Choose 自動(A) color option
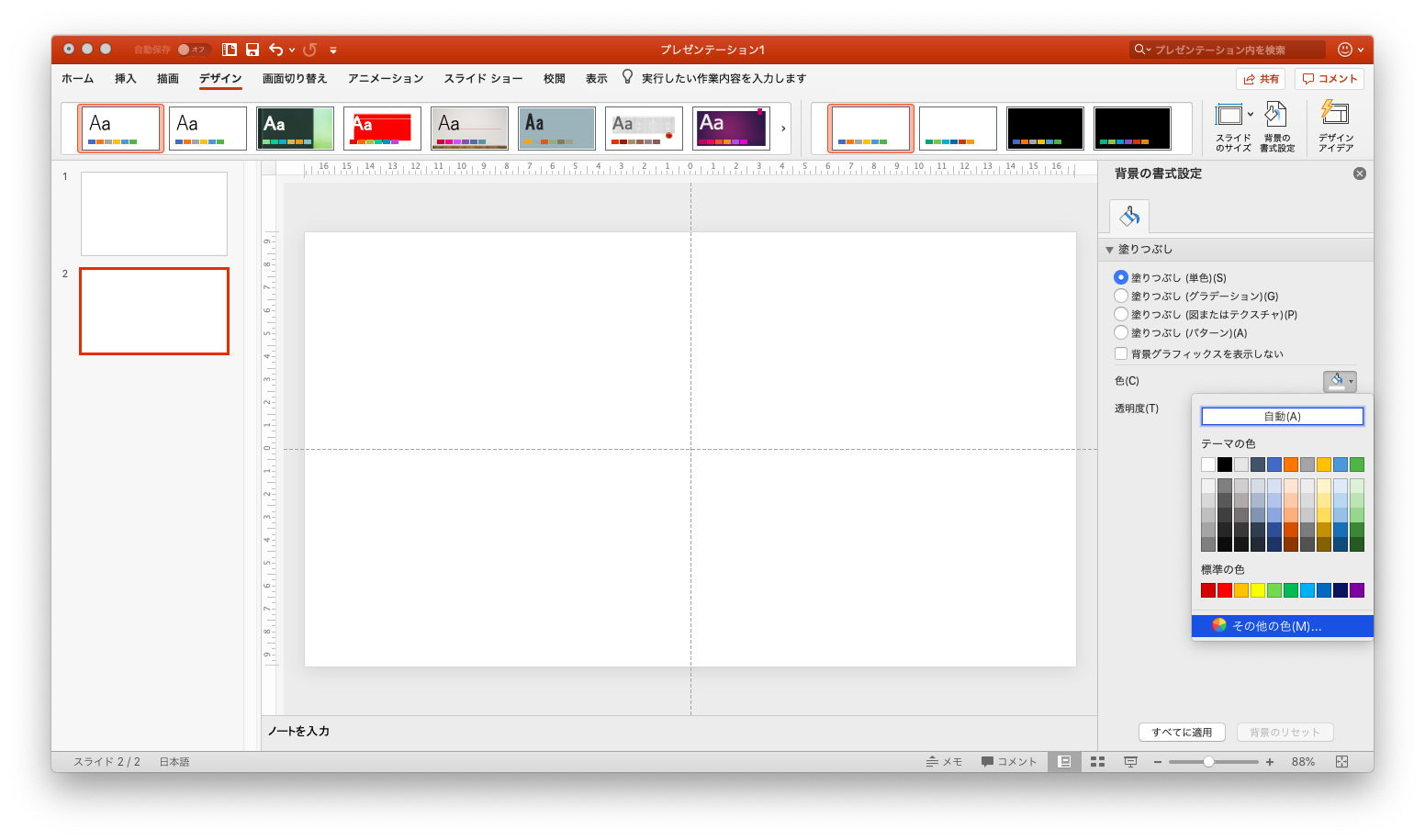This screenshot has height=840, width=1425. coord(1282,416)
